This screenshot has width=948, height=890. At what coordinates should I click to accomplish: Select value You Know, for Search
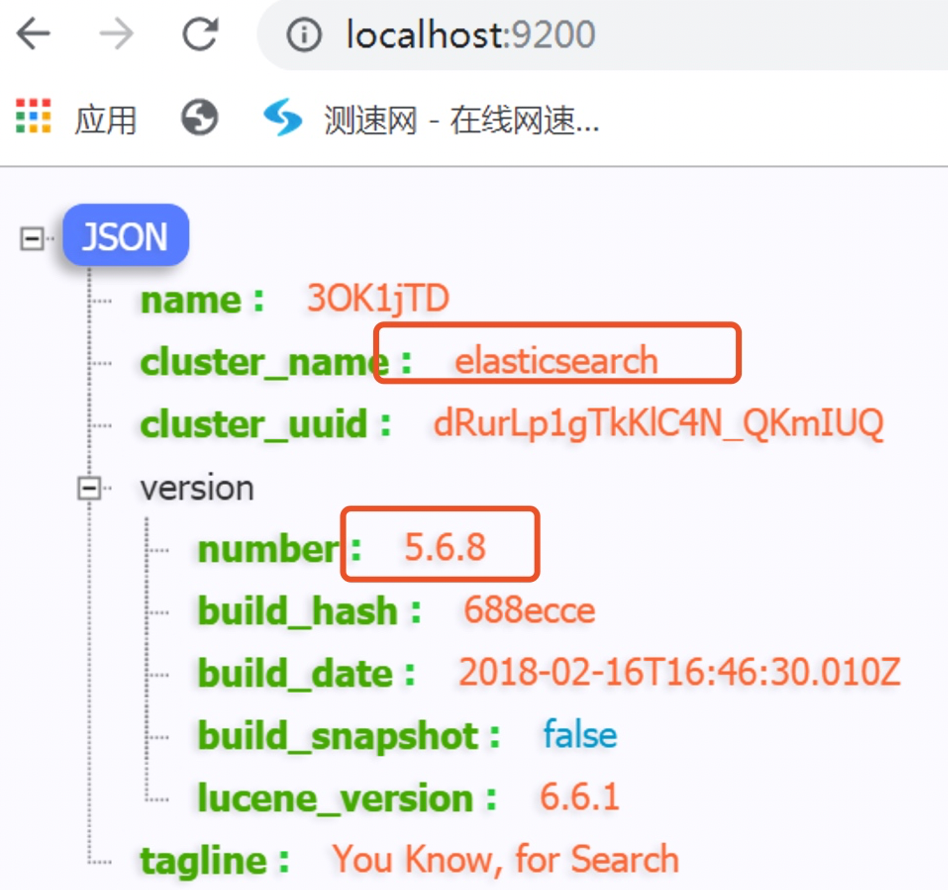click(505, 860)
